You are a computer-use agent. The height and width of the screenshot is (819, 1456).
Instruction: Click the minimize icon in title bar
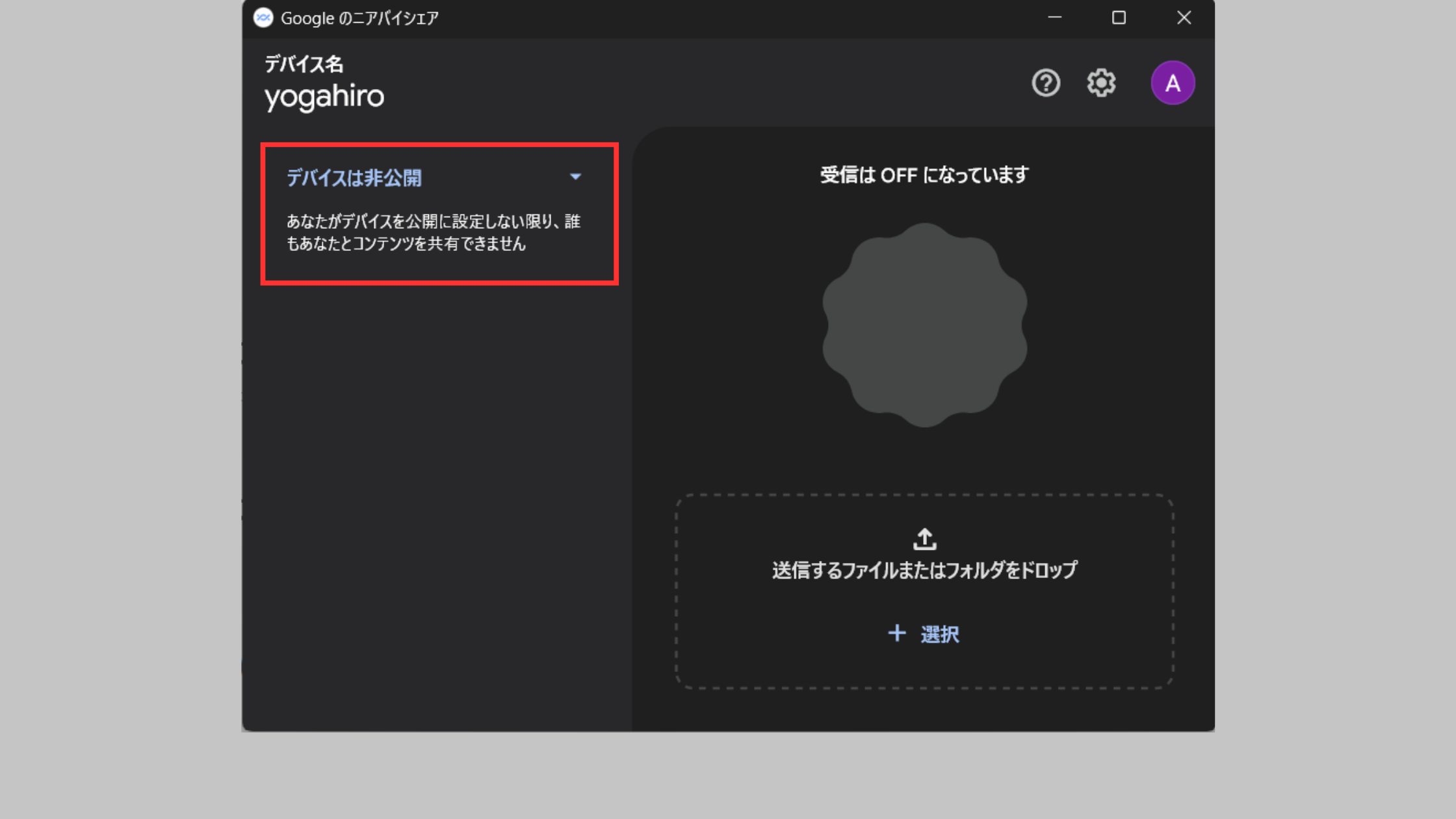pos(1054,18)
